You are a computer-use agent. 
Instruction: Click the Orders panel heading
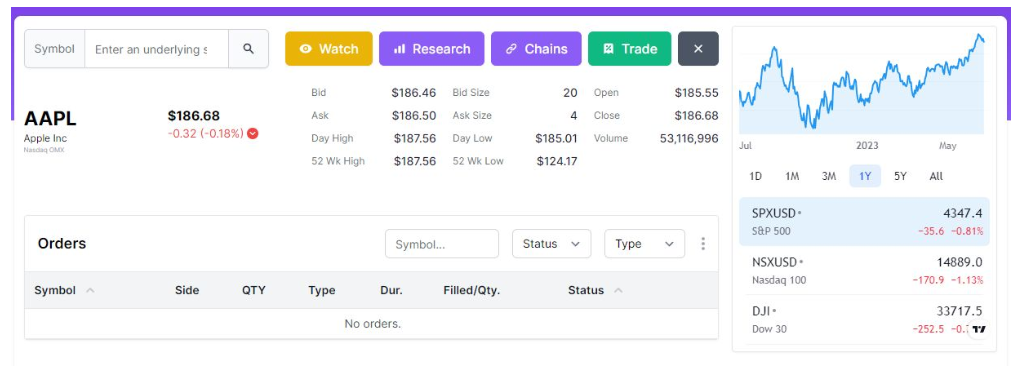point(62,244)
